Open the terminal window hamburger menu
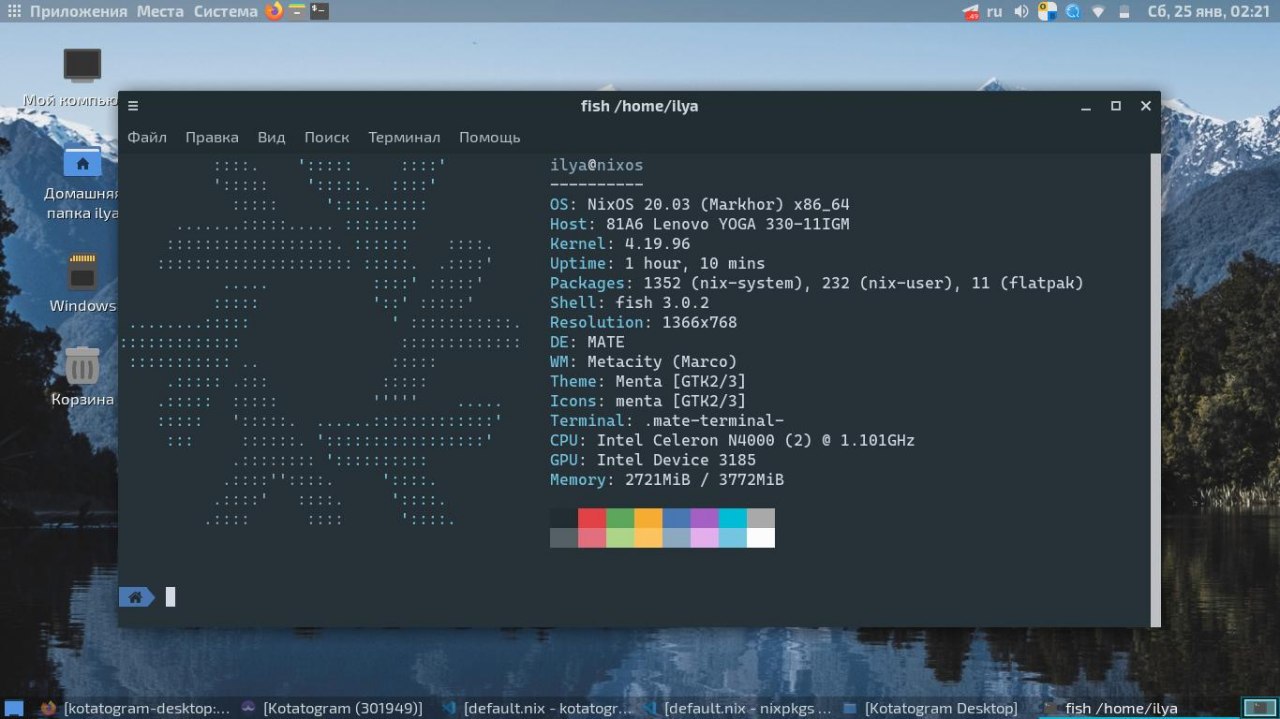 coord(133,106)
